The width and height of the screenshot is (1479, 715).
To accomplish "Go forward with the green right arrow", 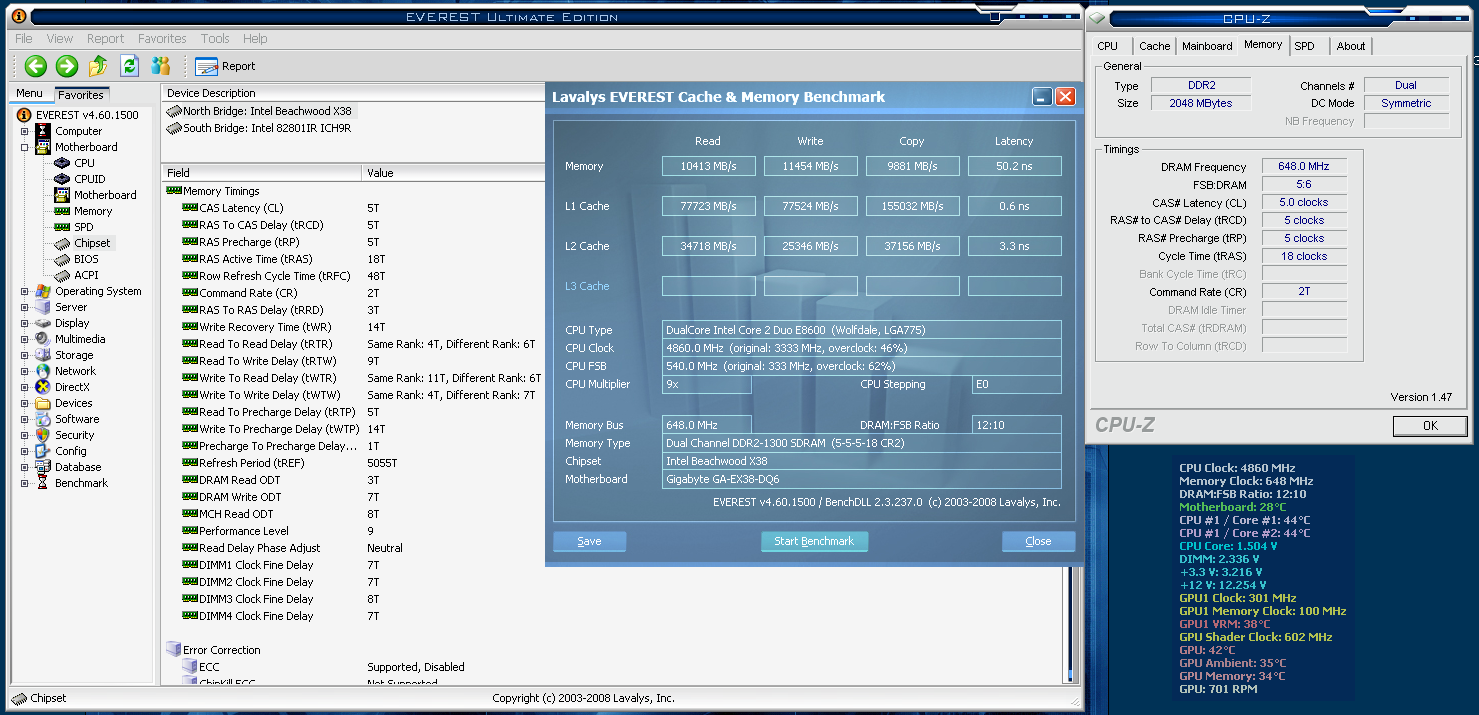I will click(x=67, y=66).
